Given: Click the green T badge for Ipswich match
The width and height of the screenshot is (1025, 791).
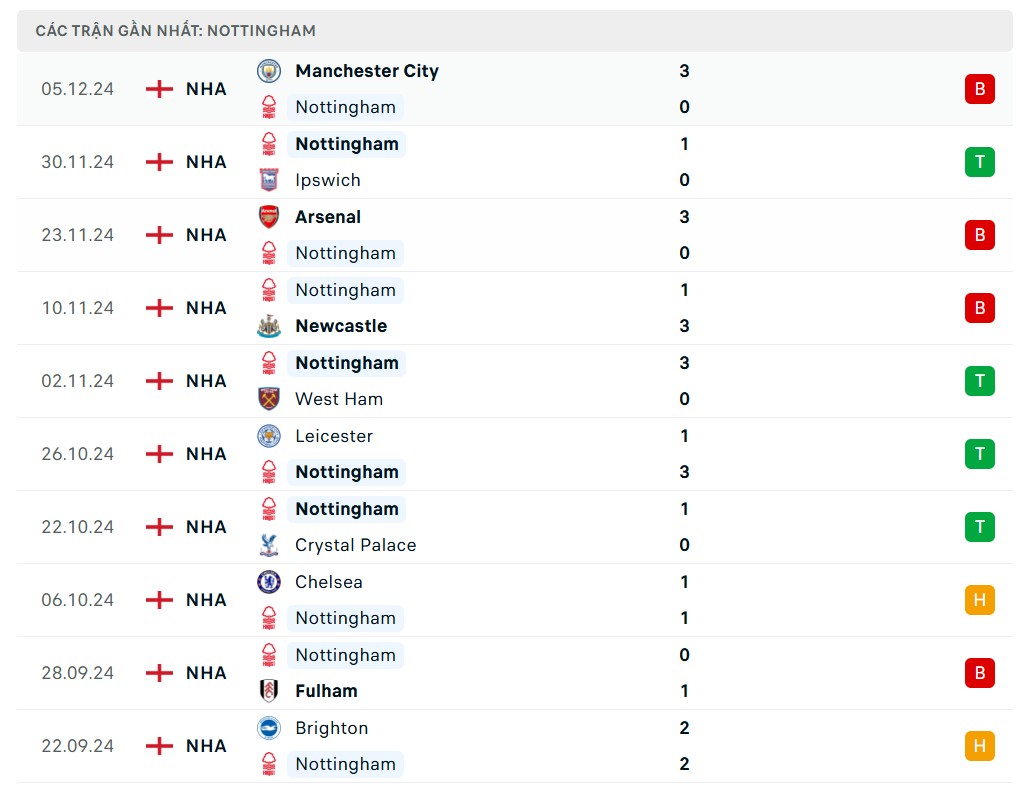Looking at the screenshot, I should tap(979, 162).
